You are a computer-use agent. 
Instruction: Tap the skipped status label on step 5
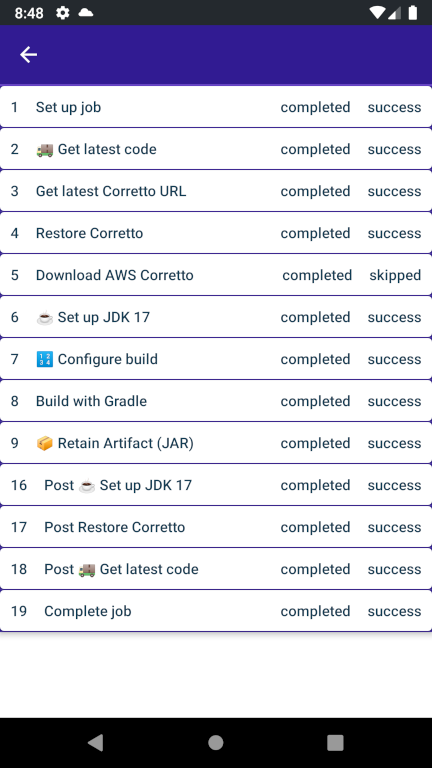click(395, 275)
